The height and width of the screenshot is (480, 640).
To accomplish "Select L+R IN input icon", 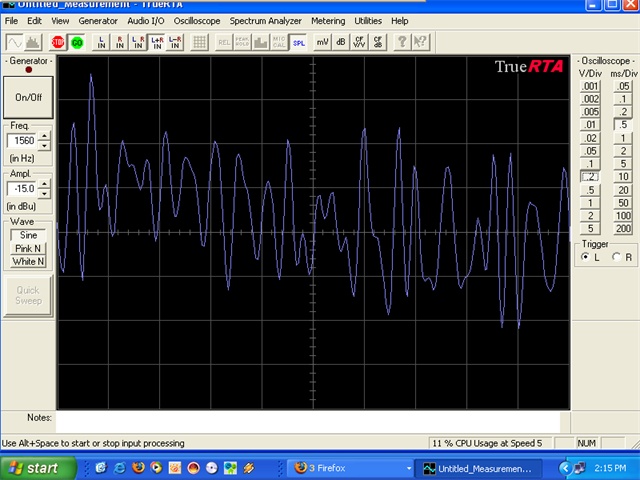I will 157,42.
